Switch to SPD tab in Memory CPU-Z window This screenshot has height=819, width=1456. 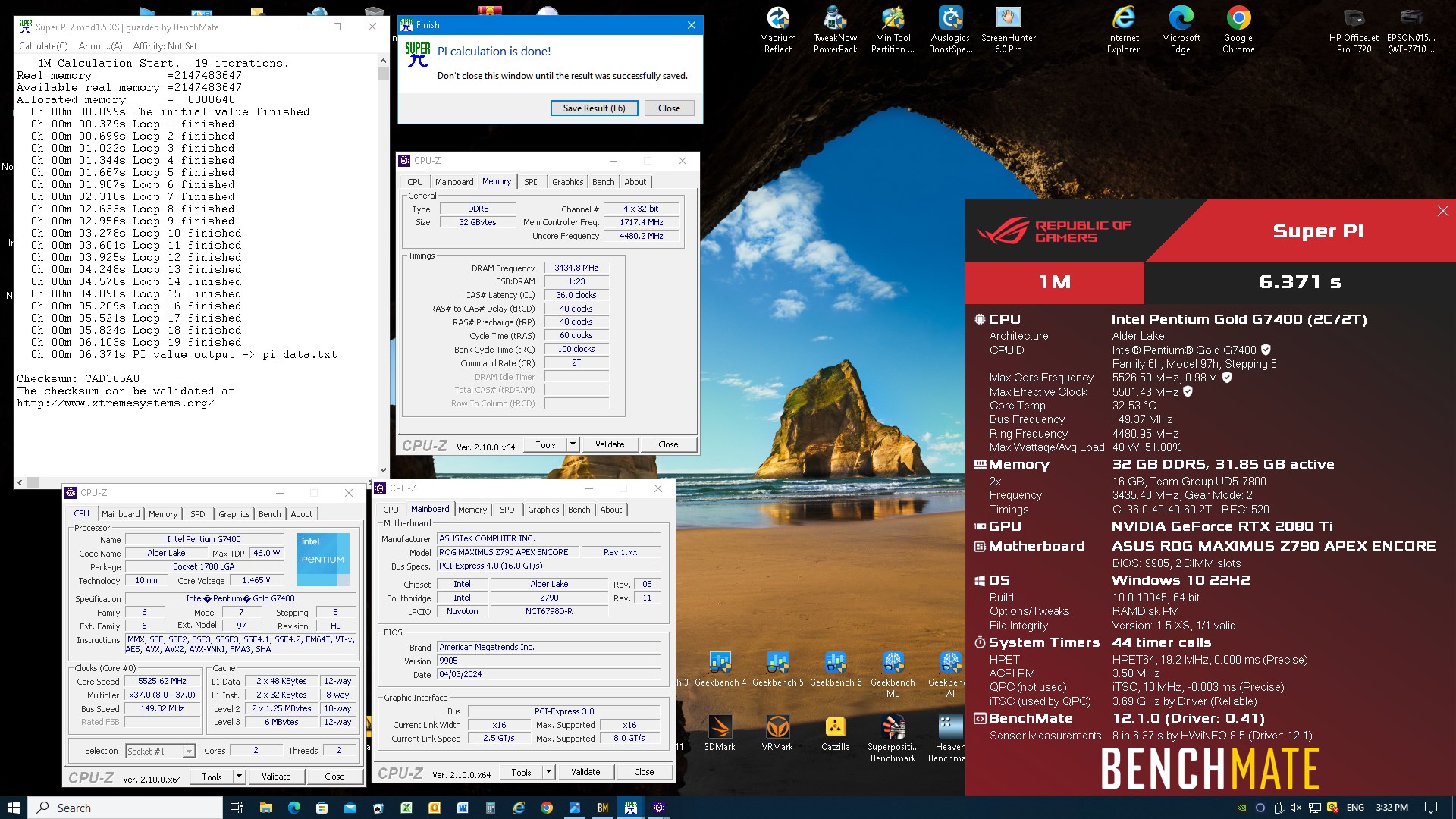[x=532, y=182]
